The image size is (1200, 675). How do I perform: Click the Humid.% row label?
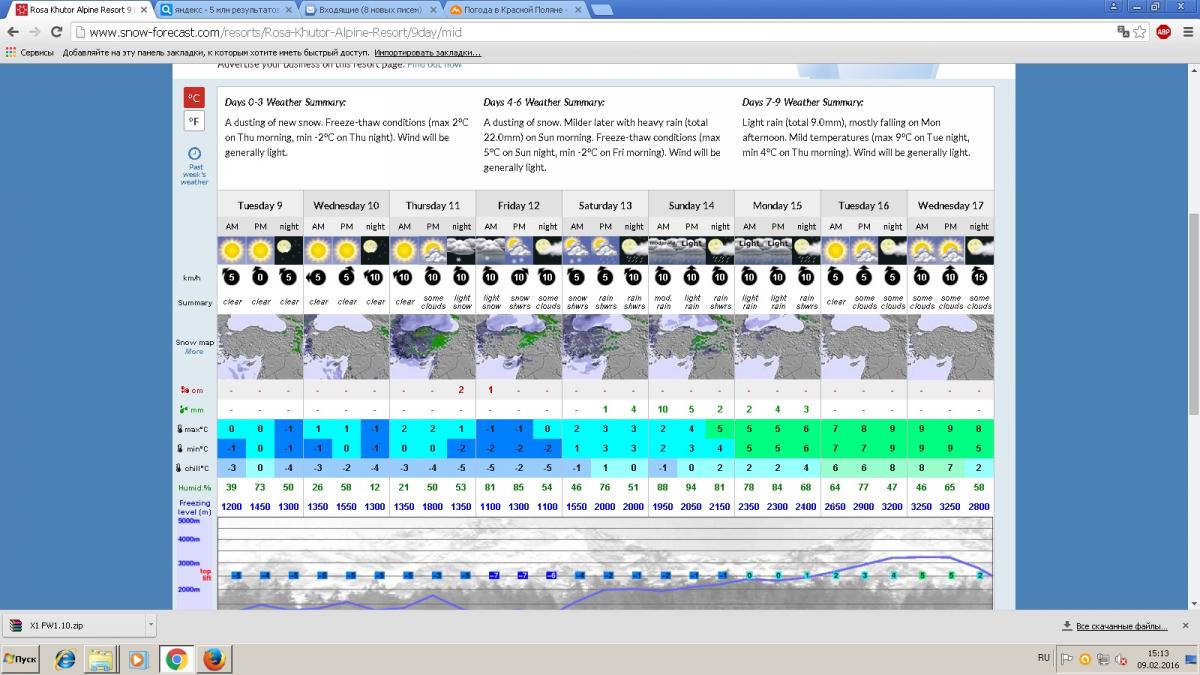pyautogui.click(x=195, y=486)
